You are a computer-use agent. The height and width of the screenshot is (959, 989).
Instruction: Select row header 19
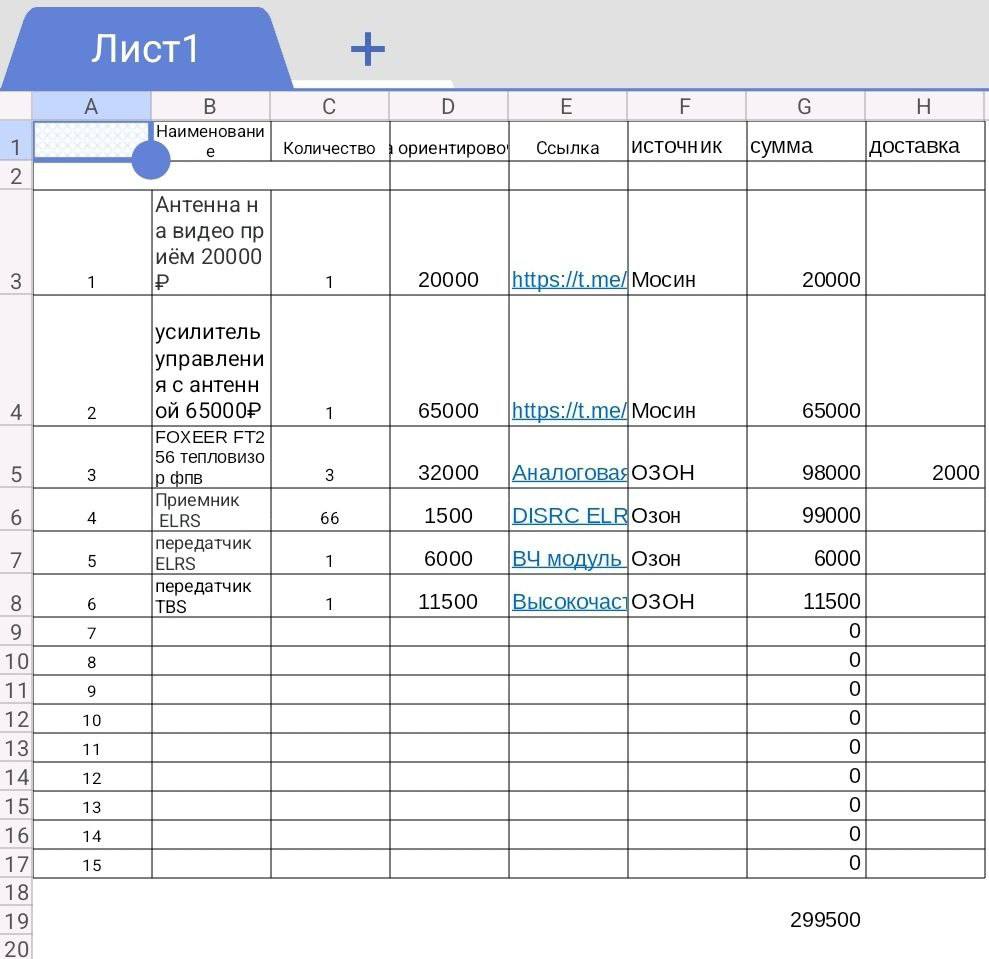click(x=16, y=921)
